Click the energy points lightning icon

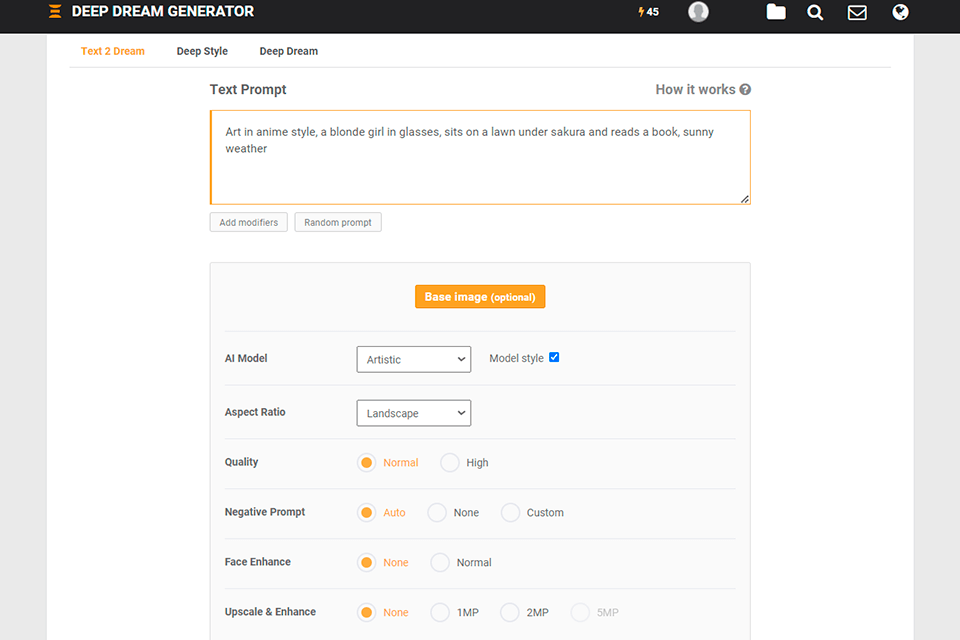[x=642, y=12]
